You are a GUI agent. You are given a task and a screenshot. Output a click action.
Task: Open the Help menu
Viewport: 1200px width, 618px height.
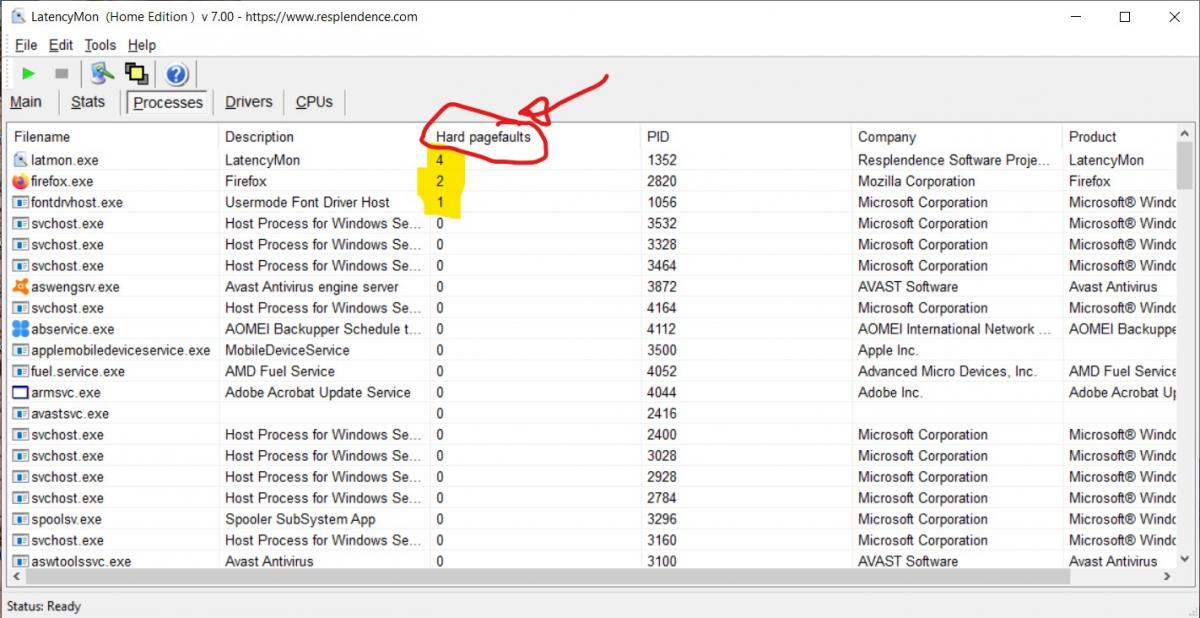click(142, 45)
